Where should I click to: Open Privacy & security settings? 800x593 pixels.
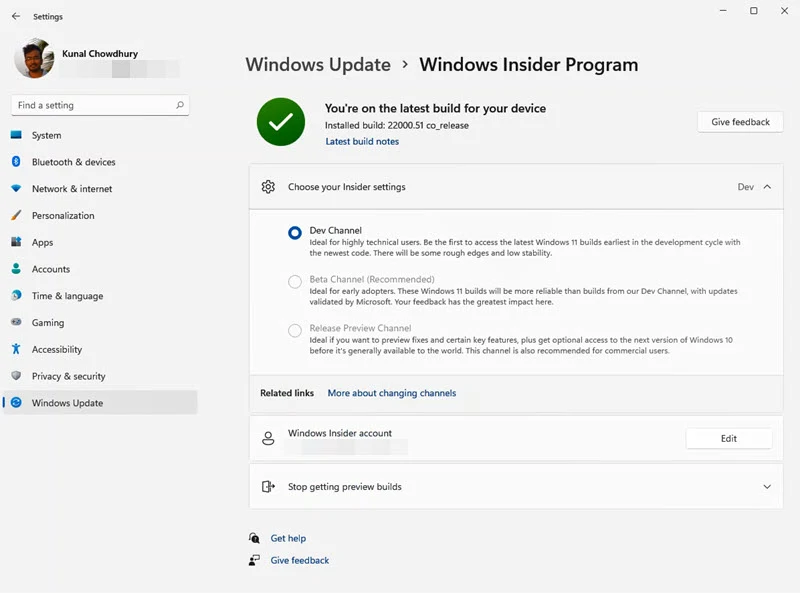tap(100, 376)
